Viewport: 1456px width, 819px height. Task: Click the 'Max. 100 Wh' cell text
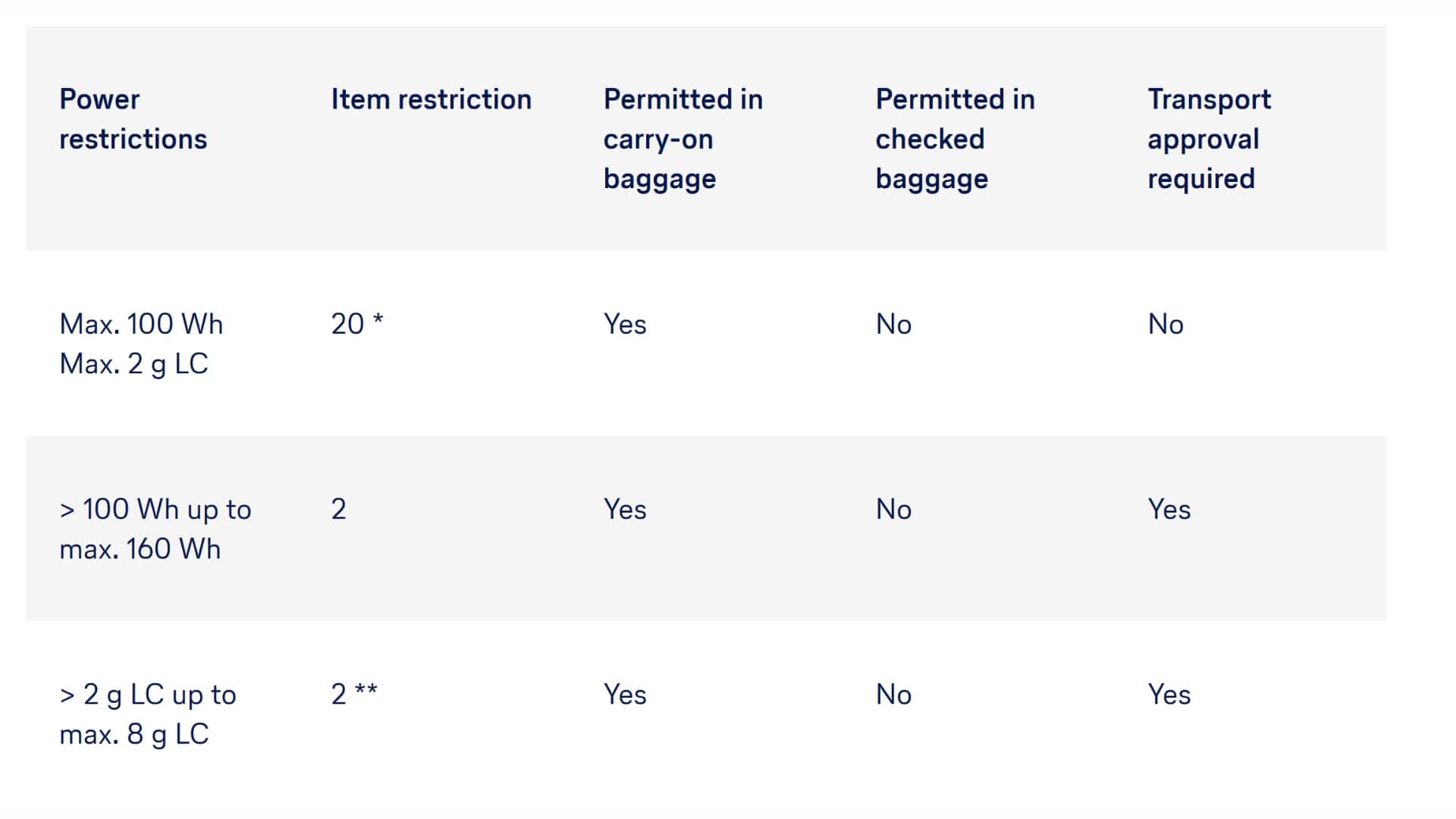[141, 325]
